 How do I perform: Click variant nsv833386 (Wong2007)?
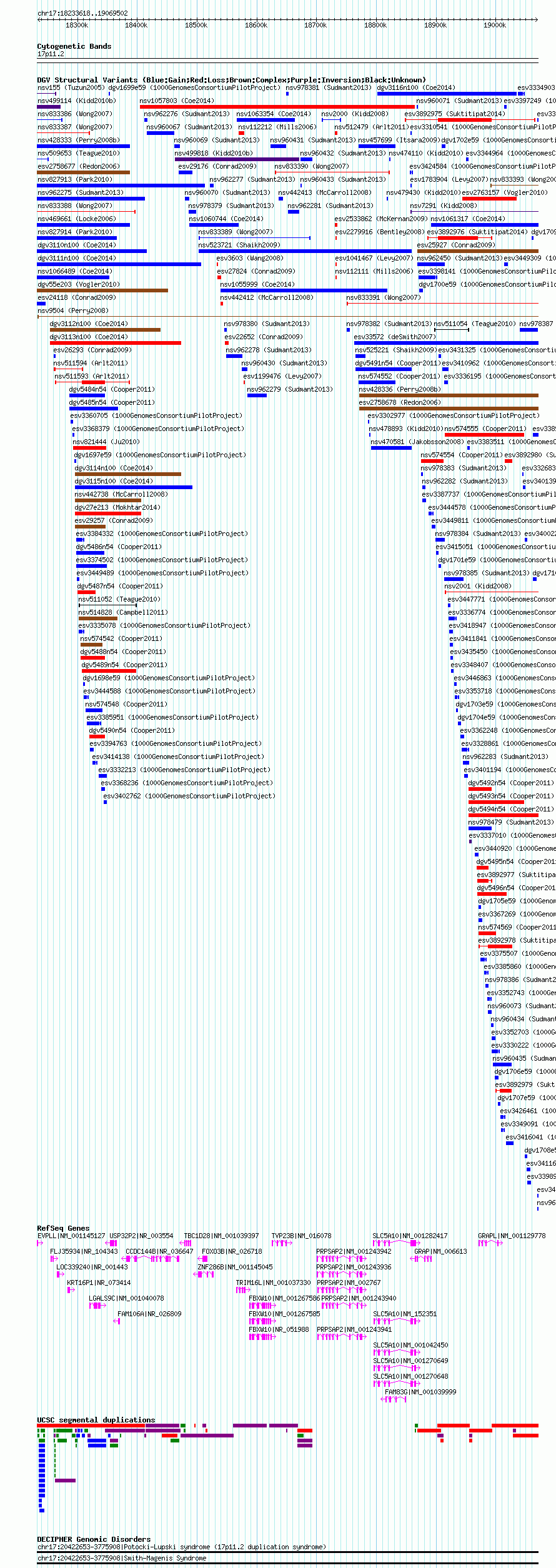coord(75,114)
